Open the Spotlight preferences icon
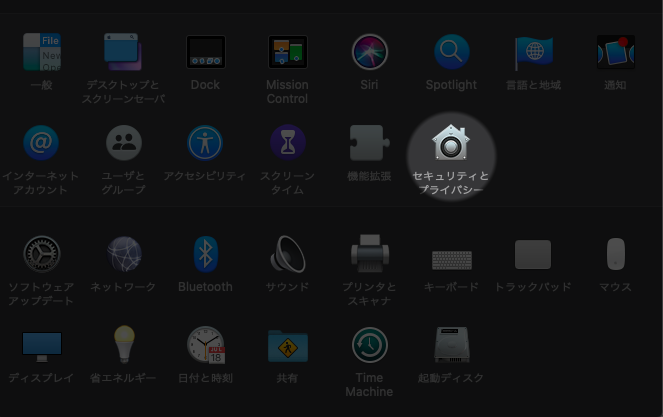 pos(452,52)
